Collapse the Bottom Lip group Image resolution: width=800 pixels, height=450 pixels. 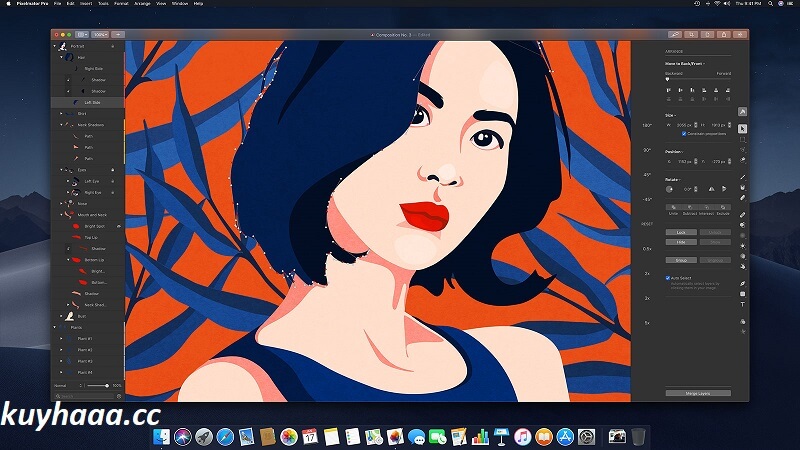pos(68,260)
